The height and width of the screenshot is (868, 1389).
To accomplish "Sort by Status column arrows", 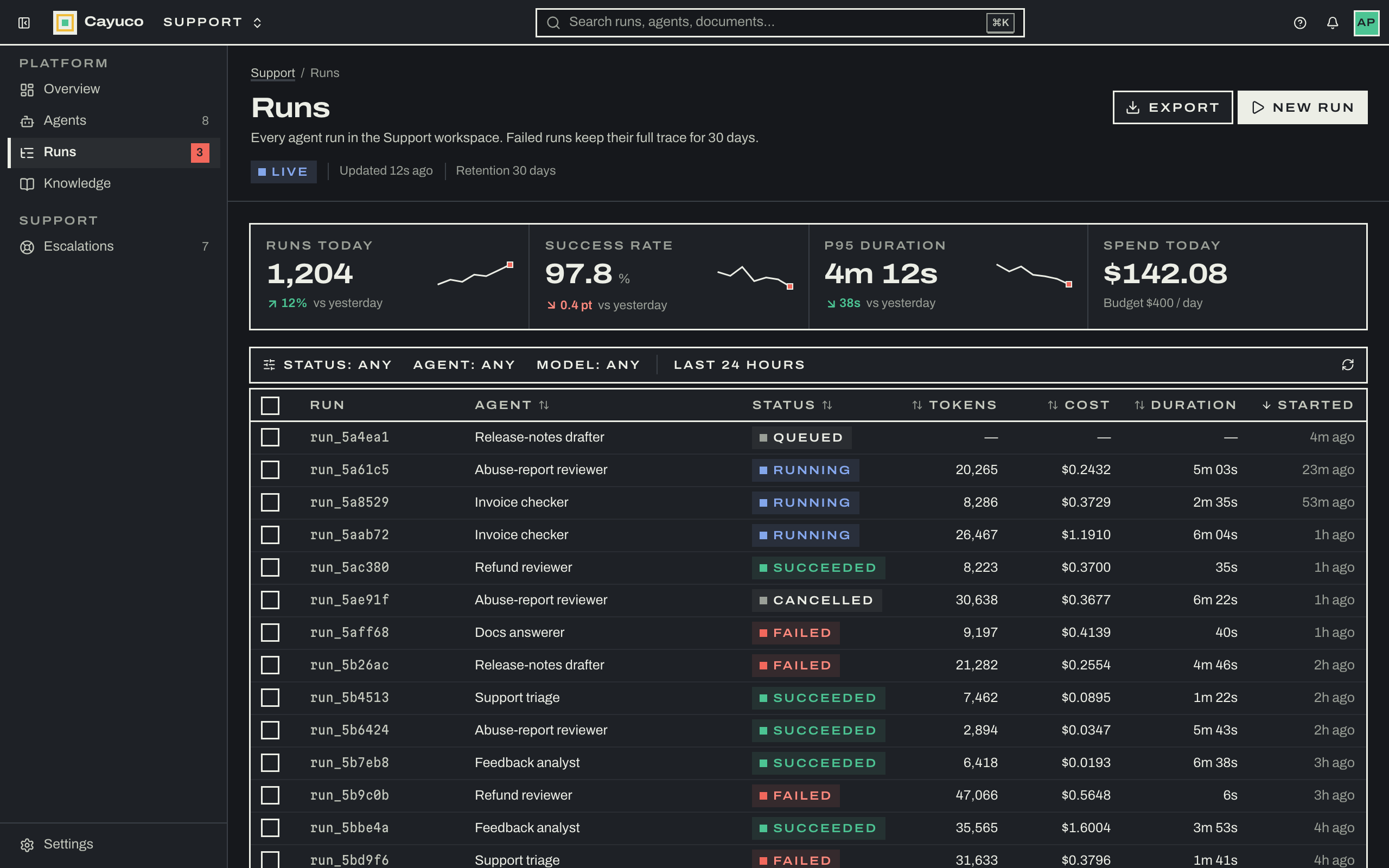I will coord(827,405).
